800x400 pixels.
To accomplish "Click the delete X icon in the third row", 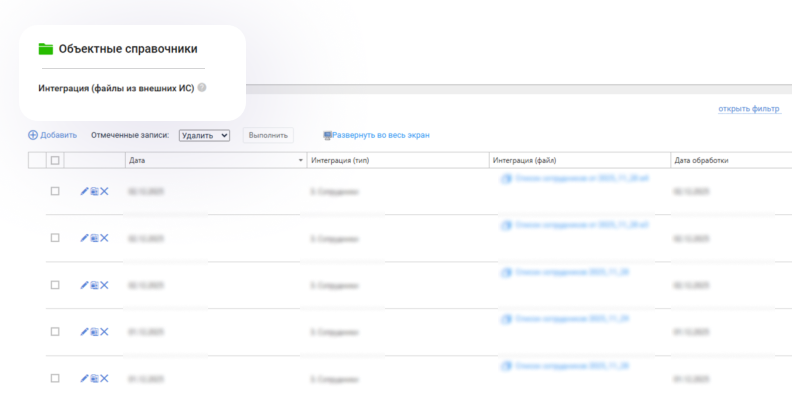I will point(104,285).
